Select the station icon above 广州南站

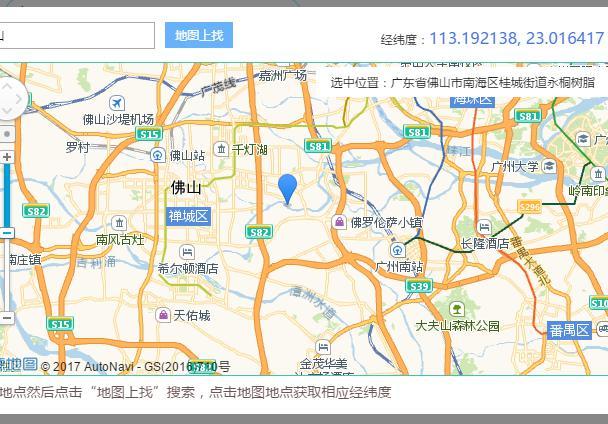tap(397, 250)
